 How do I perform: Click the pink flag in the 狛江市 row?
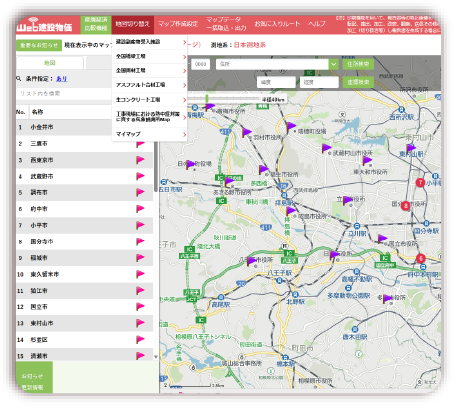140,291
